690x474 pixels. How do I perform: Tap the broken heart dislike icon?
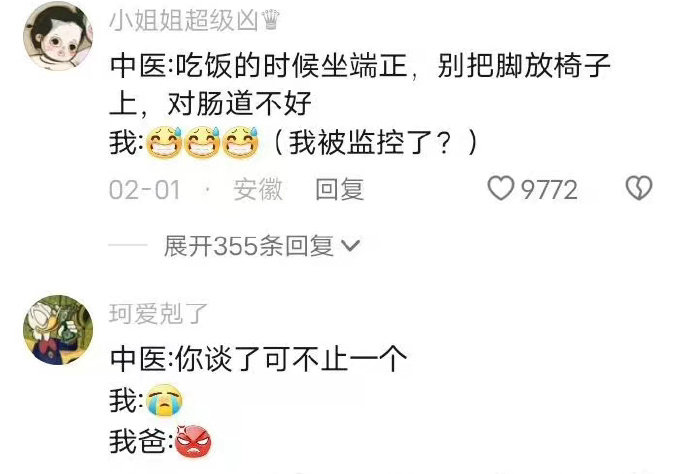tap(639, 188)
